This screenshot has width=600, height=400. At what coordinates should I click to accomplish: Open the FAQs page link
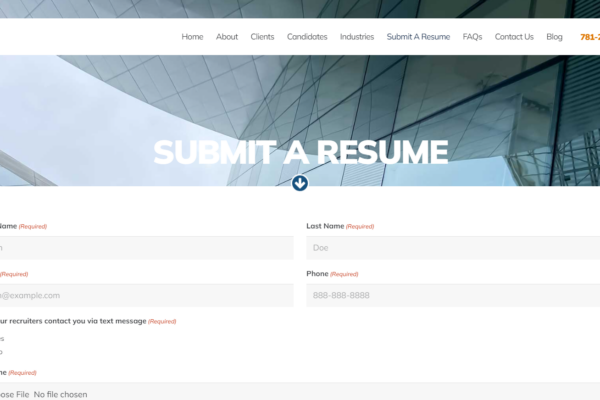pos(472,37)
